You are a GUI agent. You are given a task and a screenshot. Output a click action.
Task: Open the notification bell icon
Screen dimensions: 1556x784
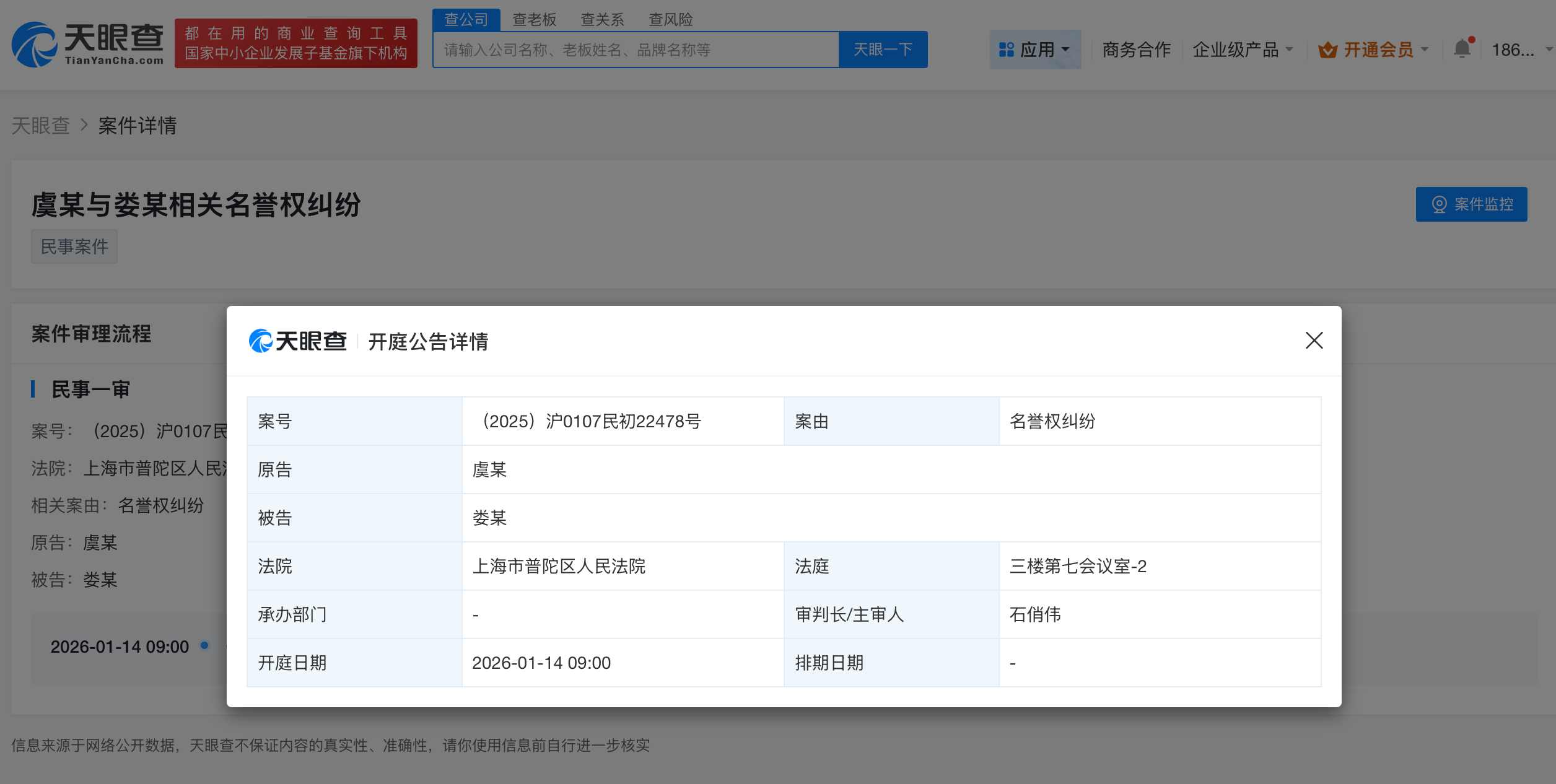click(1462, 49)
